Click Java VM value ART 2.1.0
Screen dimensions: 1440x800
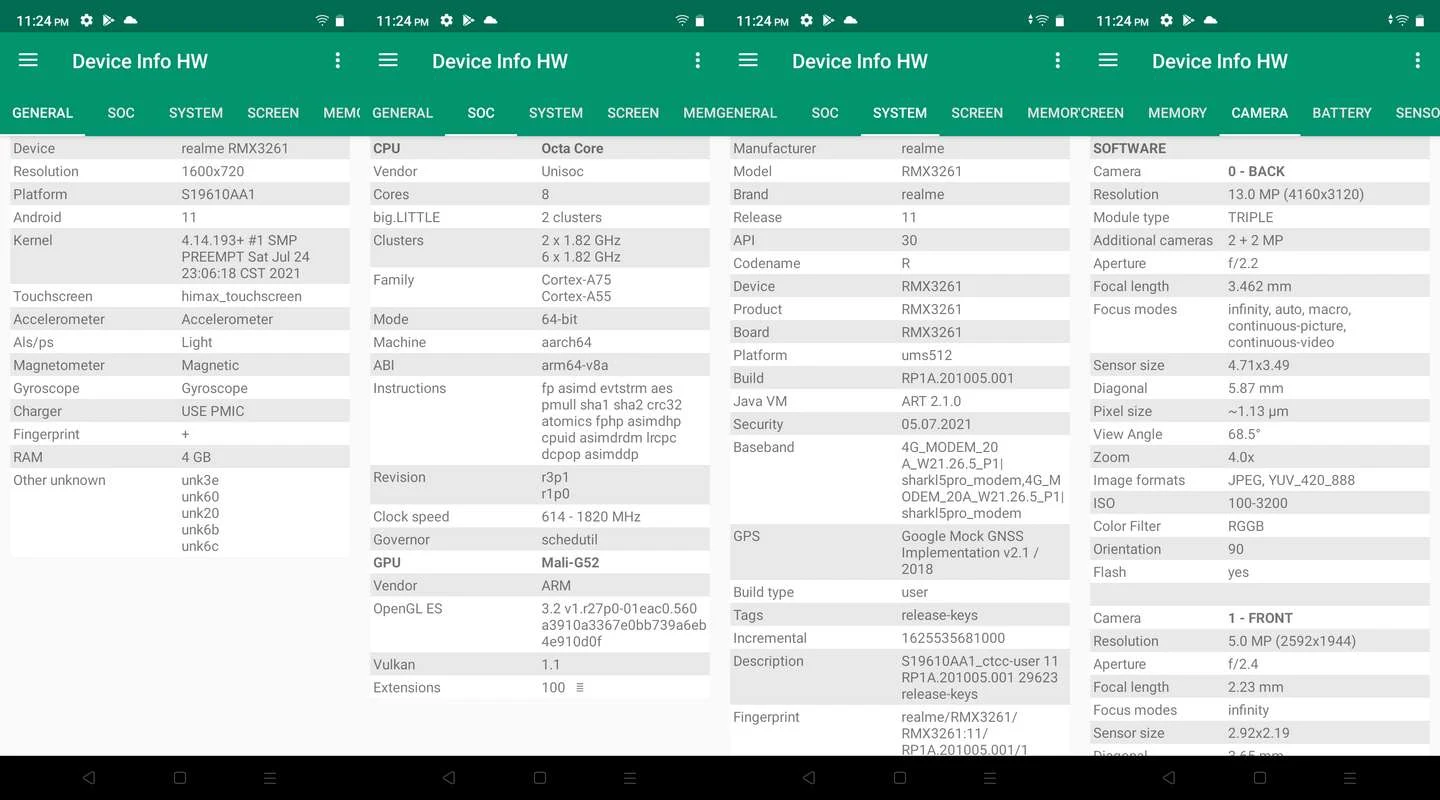point(931,401)
